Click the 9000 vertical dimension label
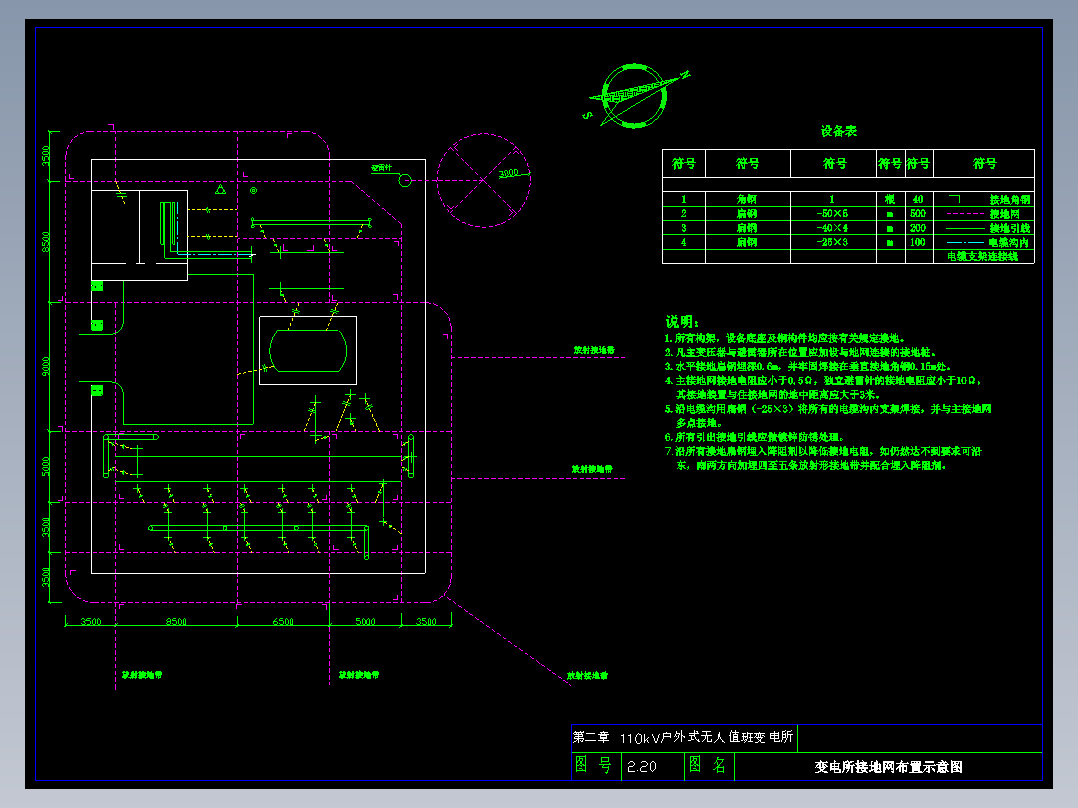Viewport: 1078px width, 808px height. (x=45, y=366)
